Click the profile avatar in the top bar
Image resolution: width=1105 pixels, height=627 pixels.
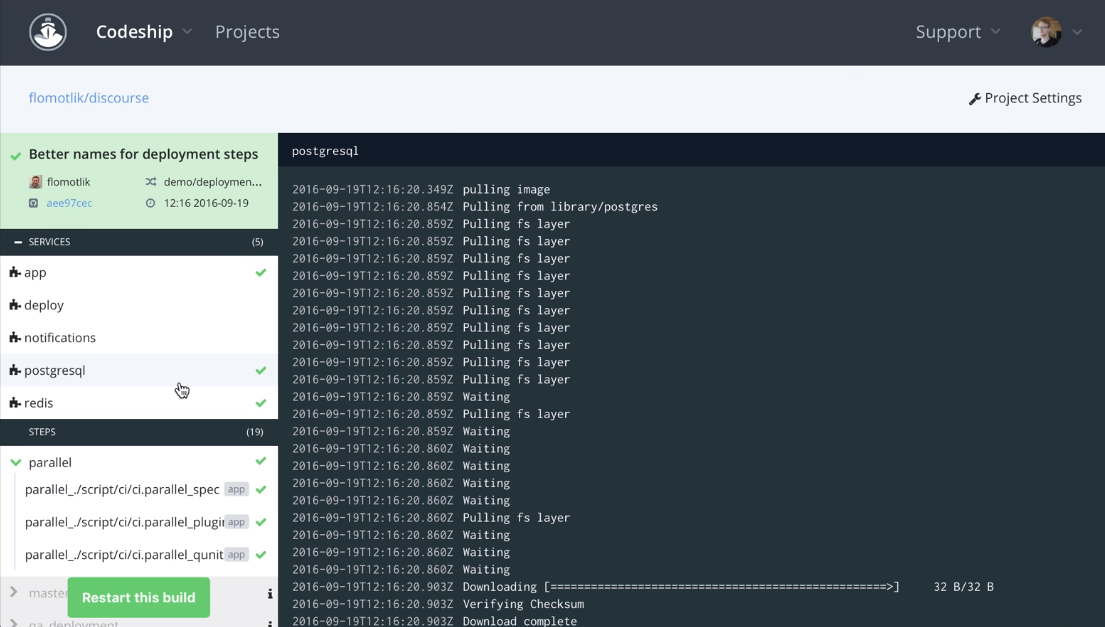pos(1045,31)
